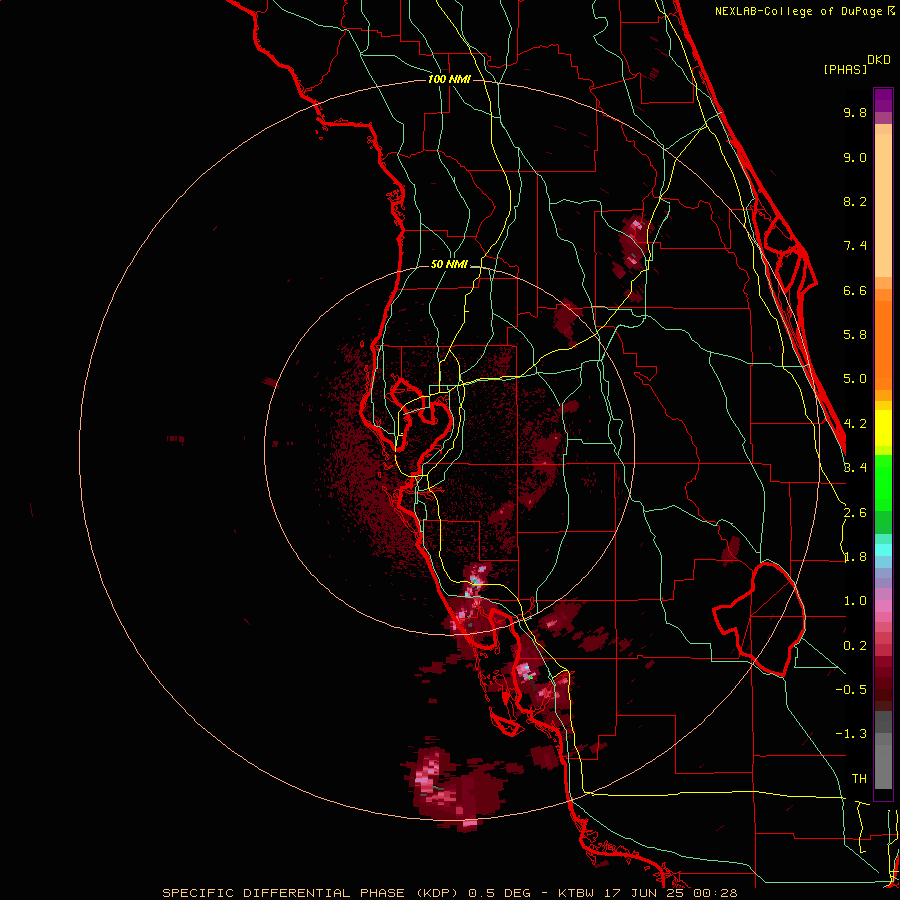This screenshot has width=900, height=900.
Task: Click the 100 NMI range ring label
Action: click(449, 79)
